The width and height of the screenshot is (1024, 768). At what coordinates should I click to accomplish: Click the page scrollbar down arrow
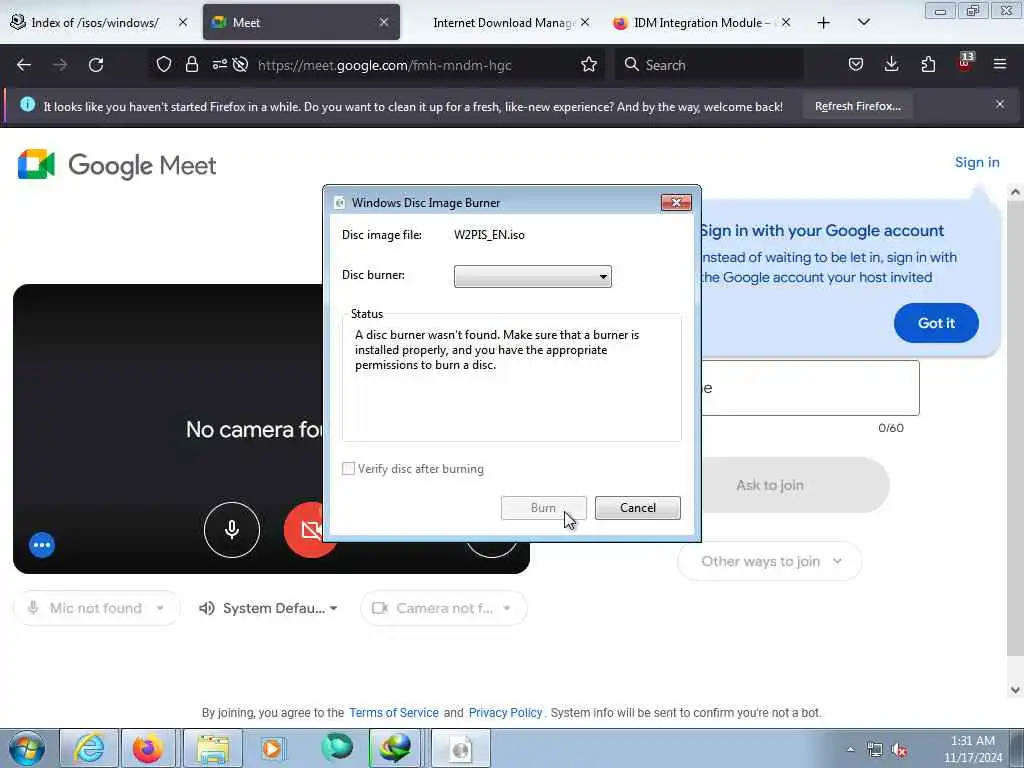point(1015,690)
